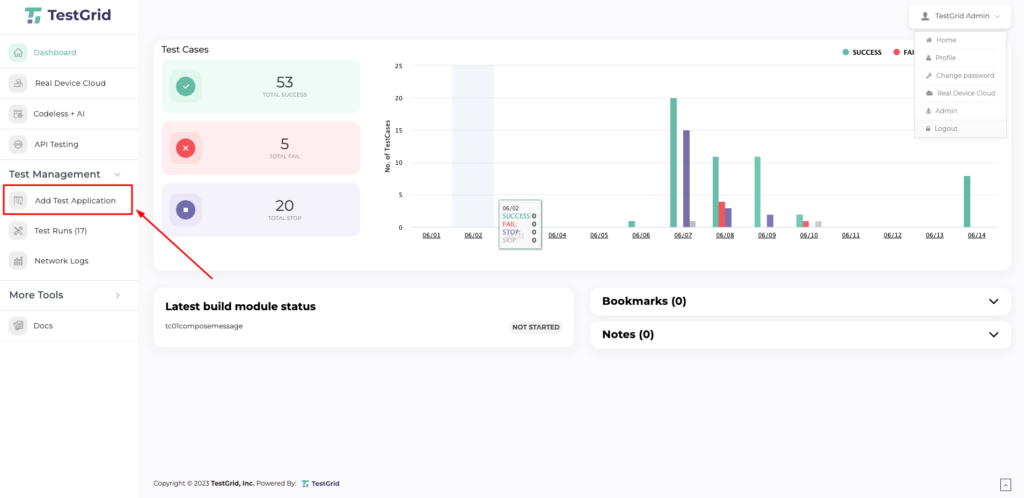Click the person icon beside Profile

point(929,57)
